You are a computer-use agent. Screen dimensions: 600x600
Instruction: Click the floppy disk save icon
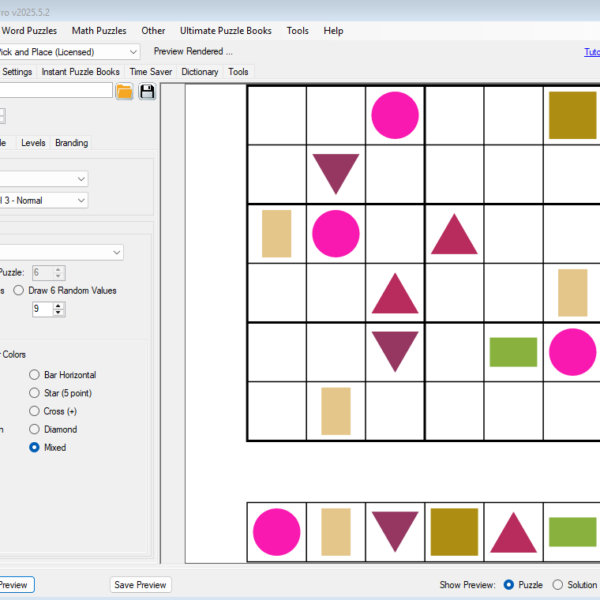147,92
